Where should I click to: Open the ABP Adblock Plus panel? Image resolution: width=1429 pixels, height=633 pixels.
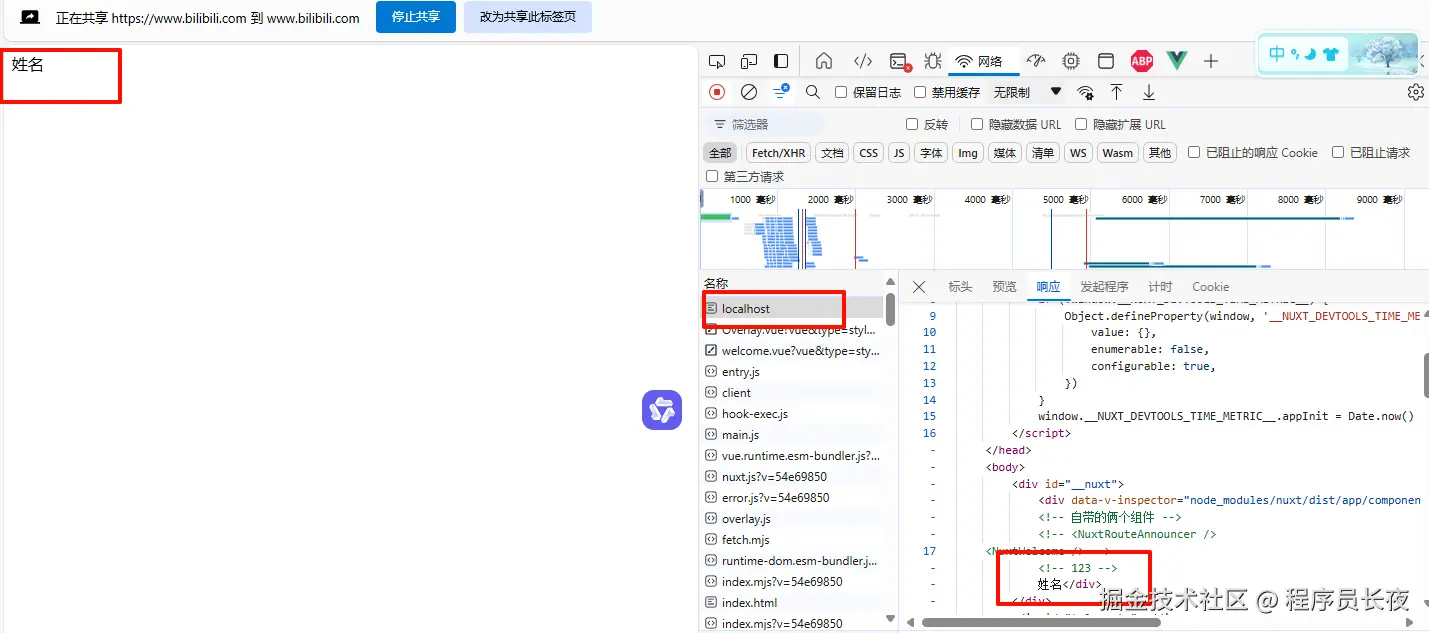click(x=1142, y=61)
